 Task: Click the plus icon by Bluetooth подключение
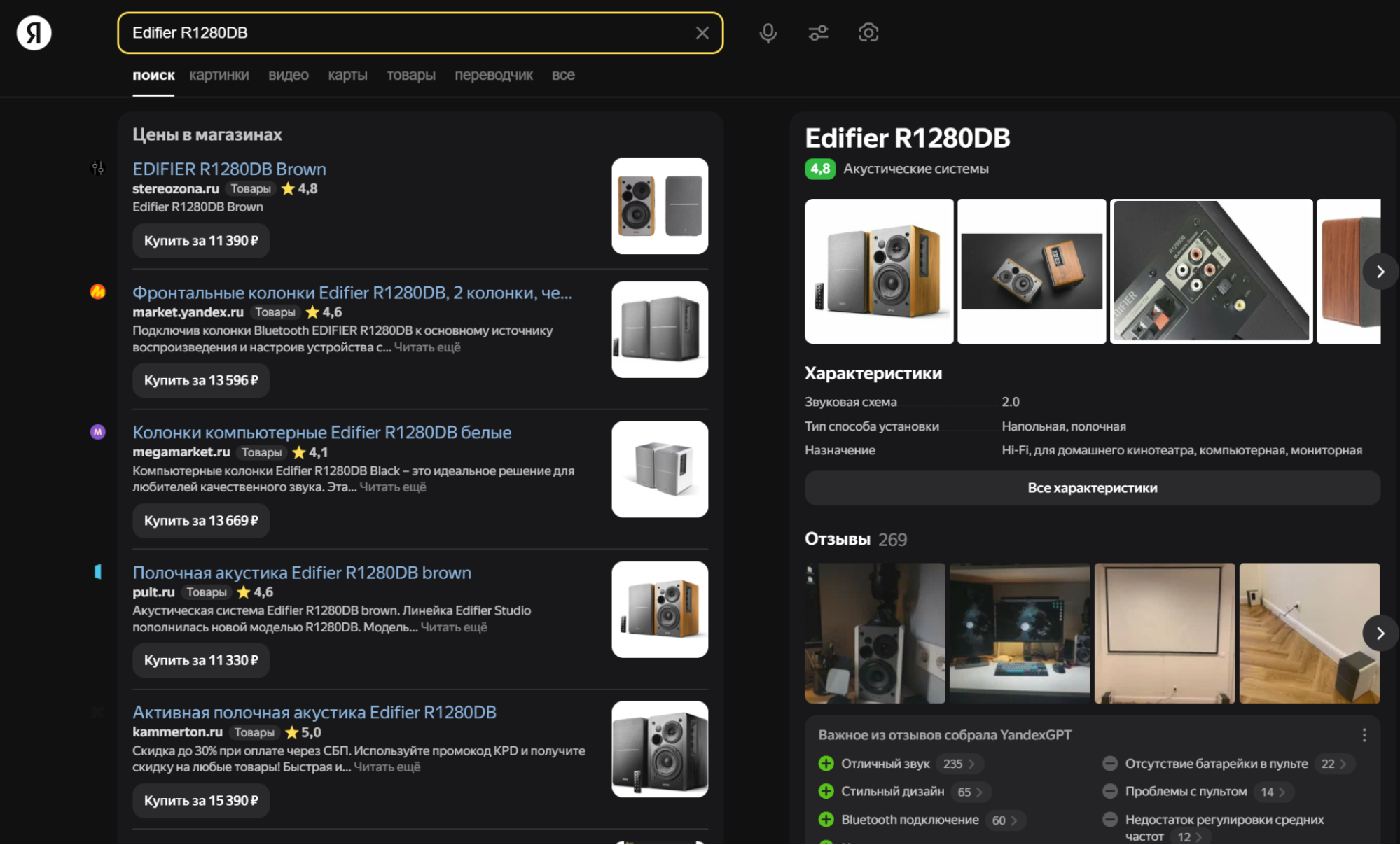click(826, 820)
